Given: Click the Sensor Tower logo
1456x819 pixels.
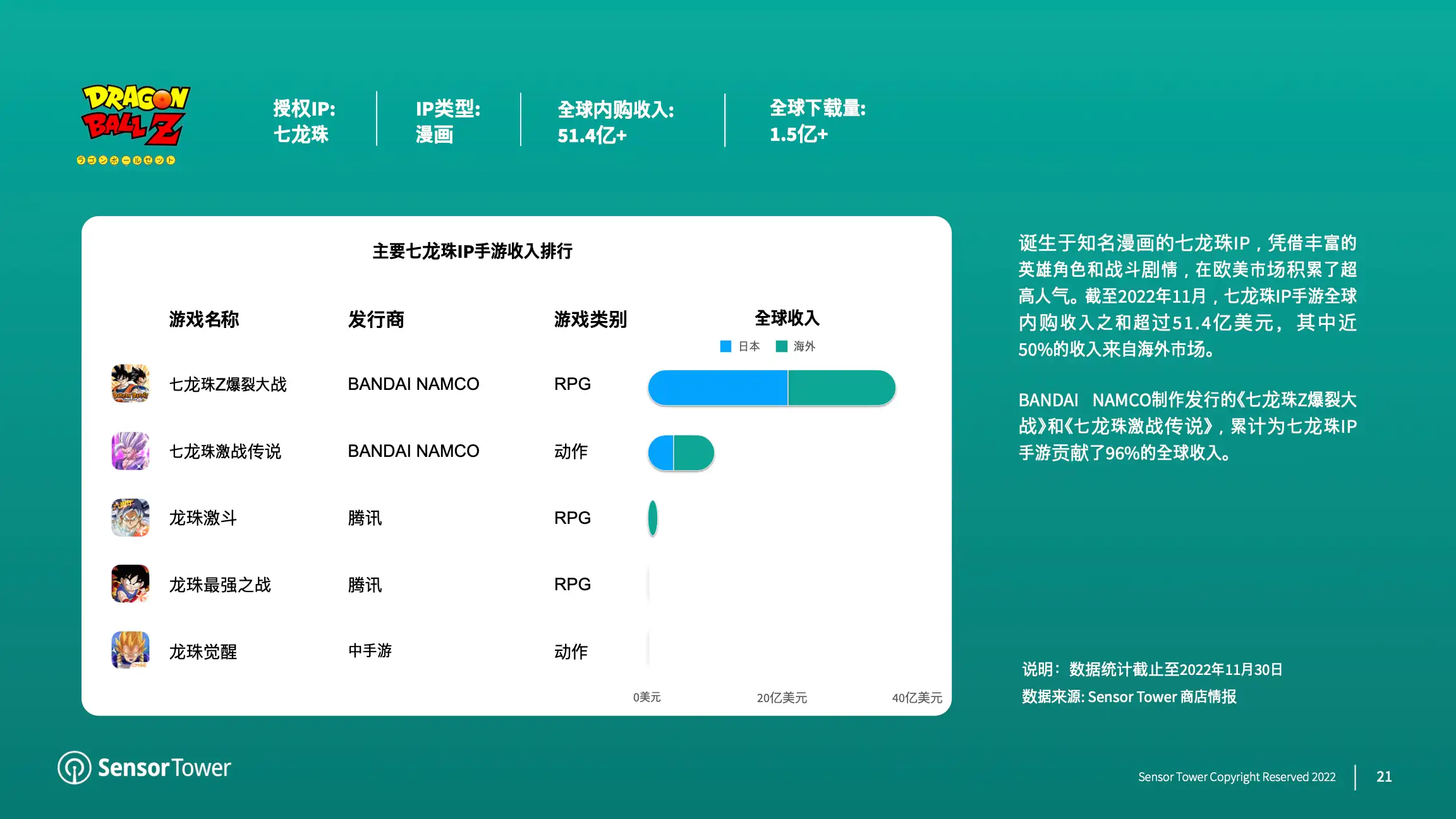Looking at the screenshot, I should click(x=144, y=767).
